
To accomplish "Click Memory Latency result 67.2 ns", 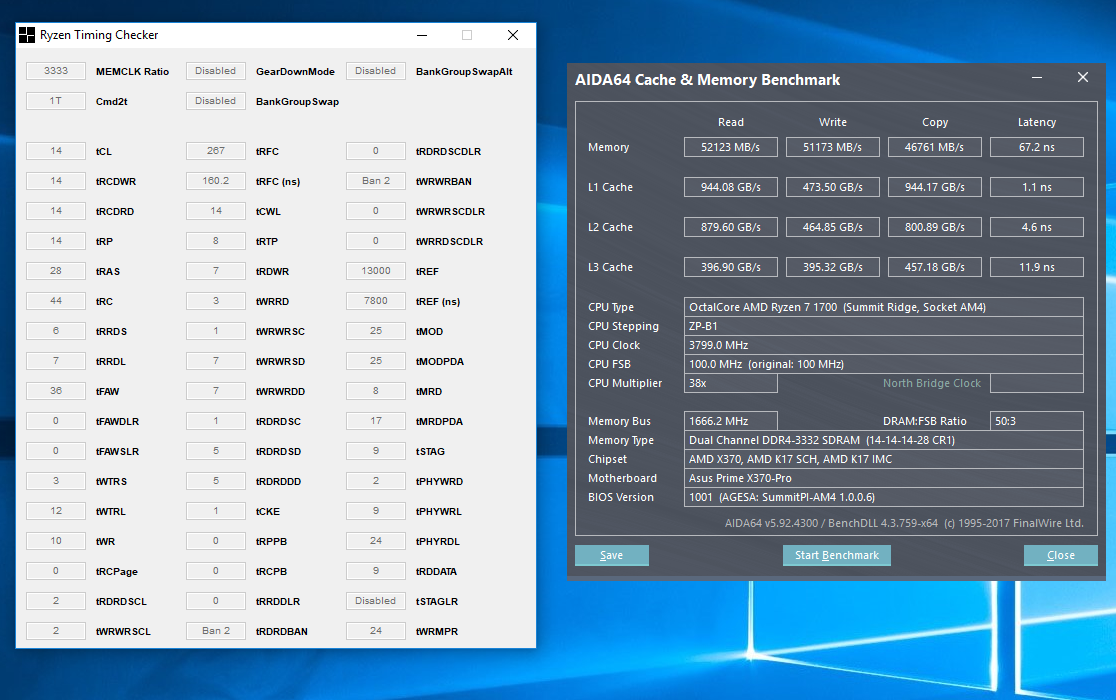I will point(1037,147).
